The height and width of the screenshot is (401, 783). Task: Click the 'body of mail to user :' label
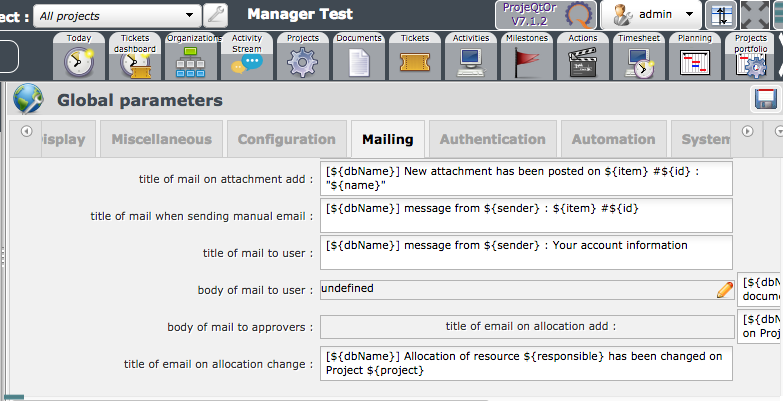click(x=255, y=290)
